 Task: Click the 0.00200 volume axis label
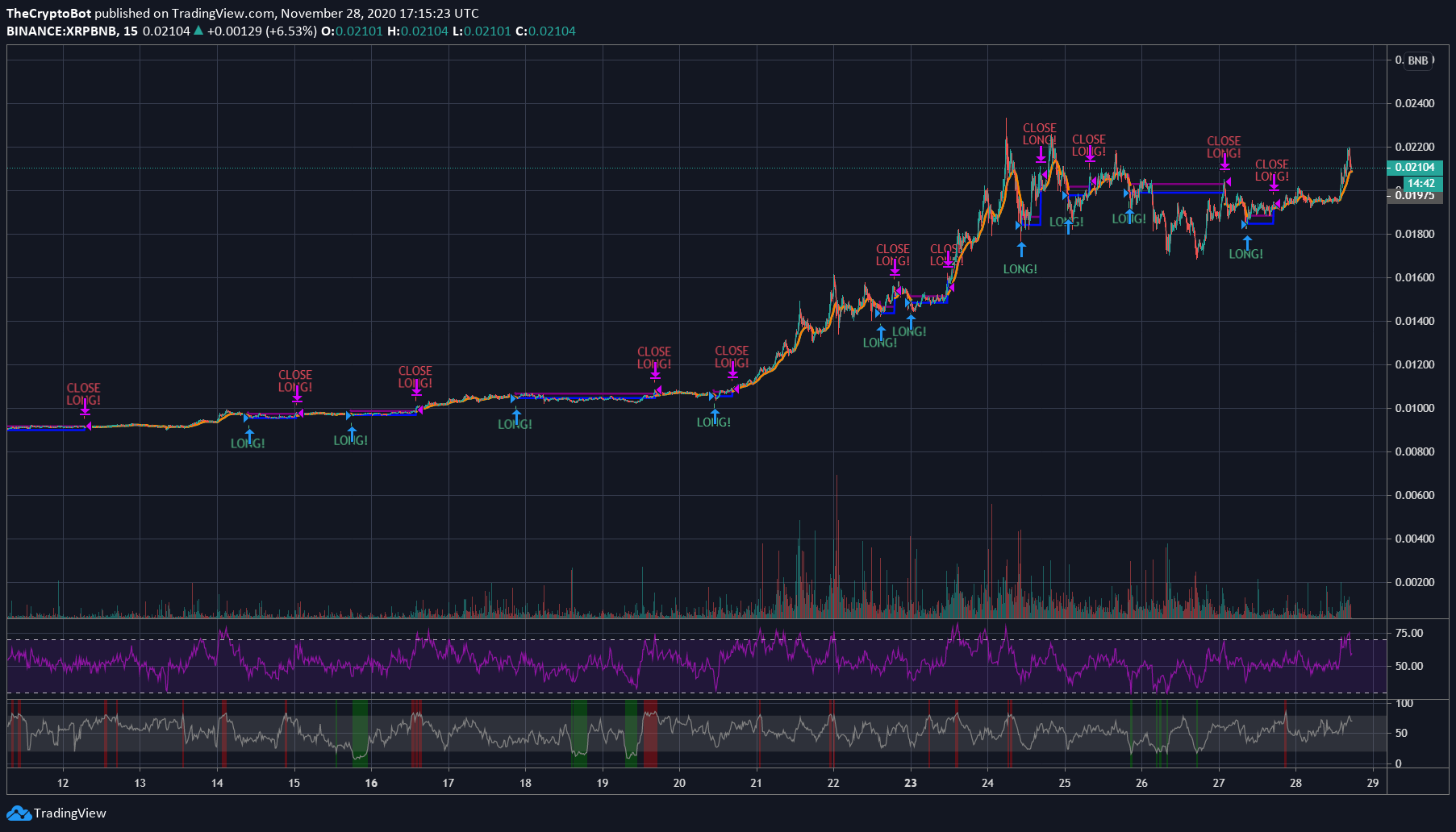tap(1415, 582)
